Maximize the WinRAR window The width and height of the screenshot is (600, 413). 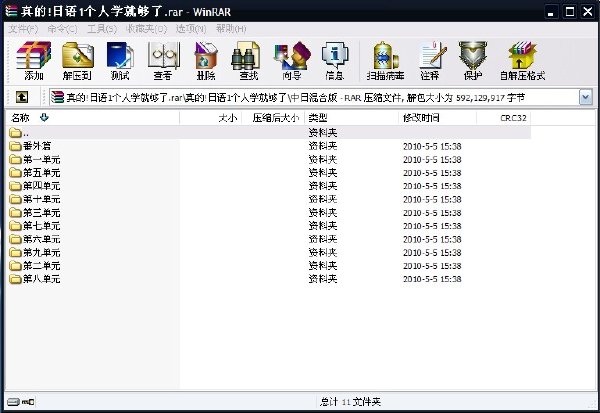click(x=570, y=11)
